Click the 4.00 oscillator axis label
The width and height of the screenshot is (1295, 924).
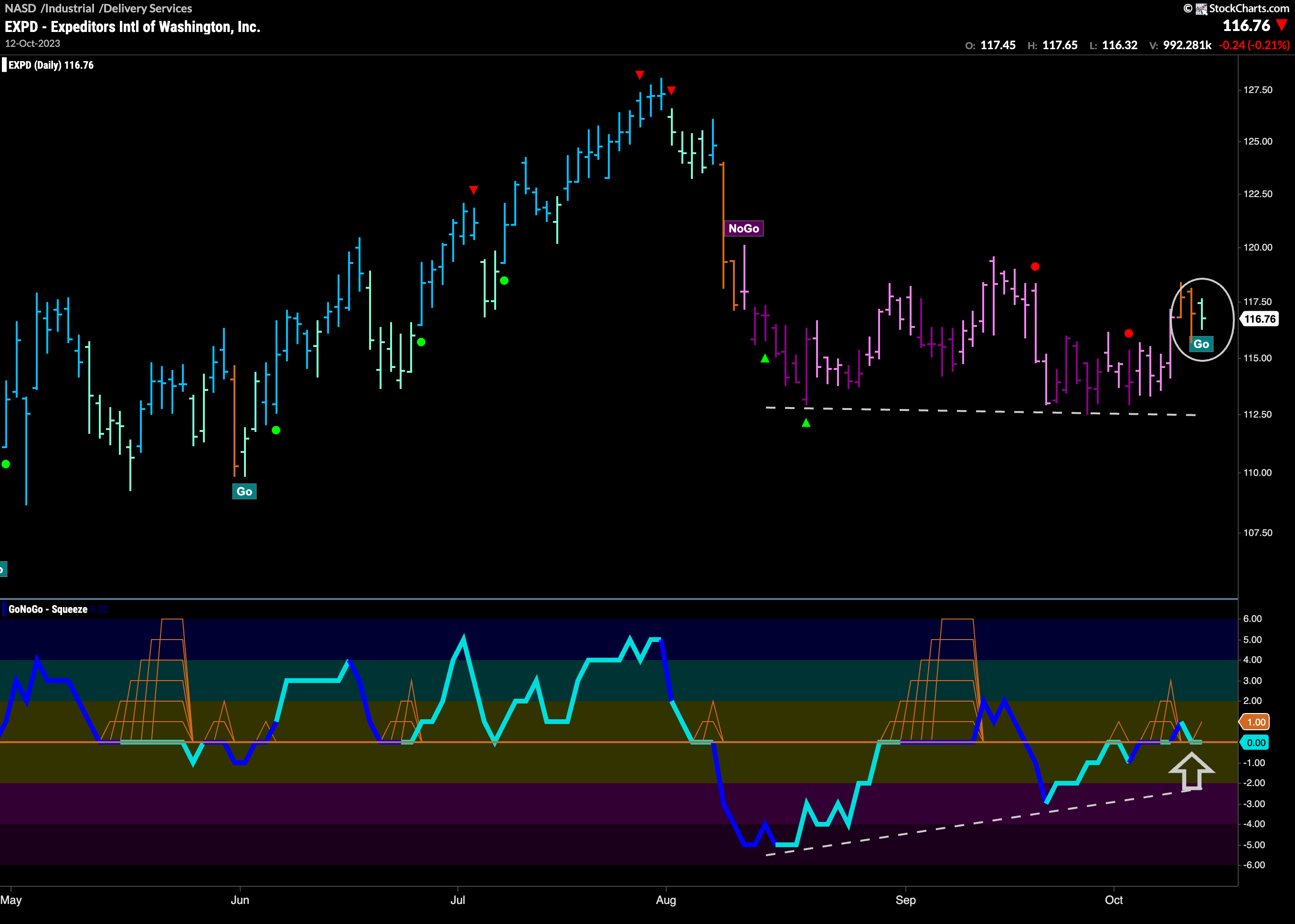point(1253,660)
